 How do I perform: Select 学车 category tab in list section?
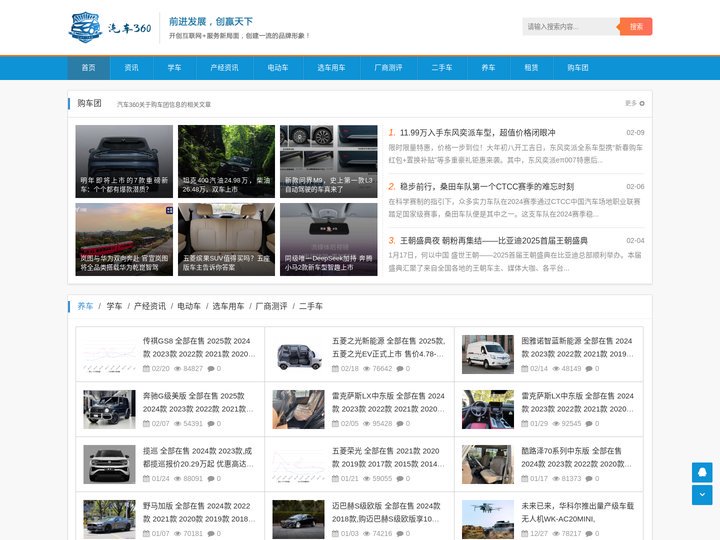pos(114,306)
